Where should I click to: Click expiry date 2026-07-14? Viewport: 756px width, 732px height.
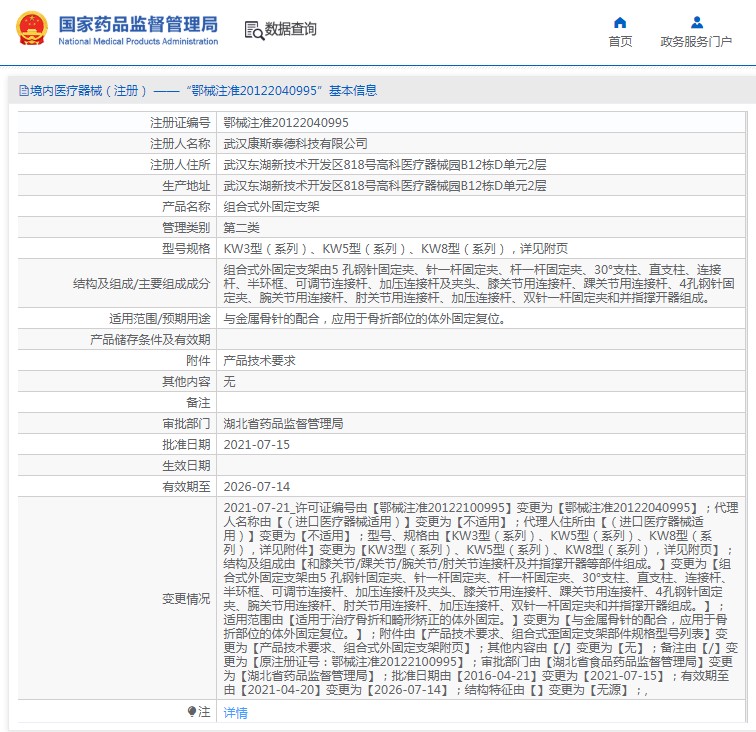pos(256,487)
